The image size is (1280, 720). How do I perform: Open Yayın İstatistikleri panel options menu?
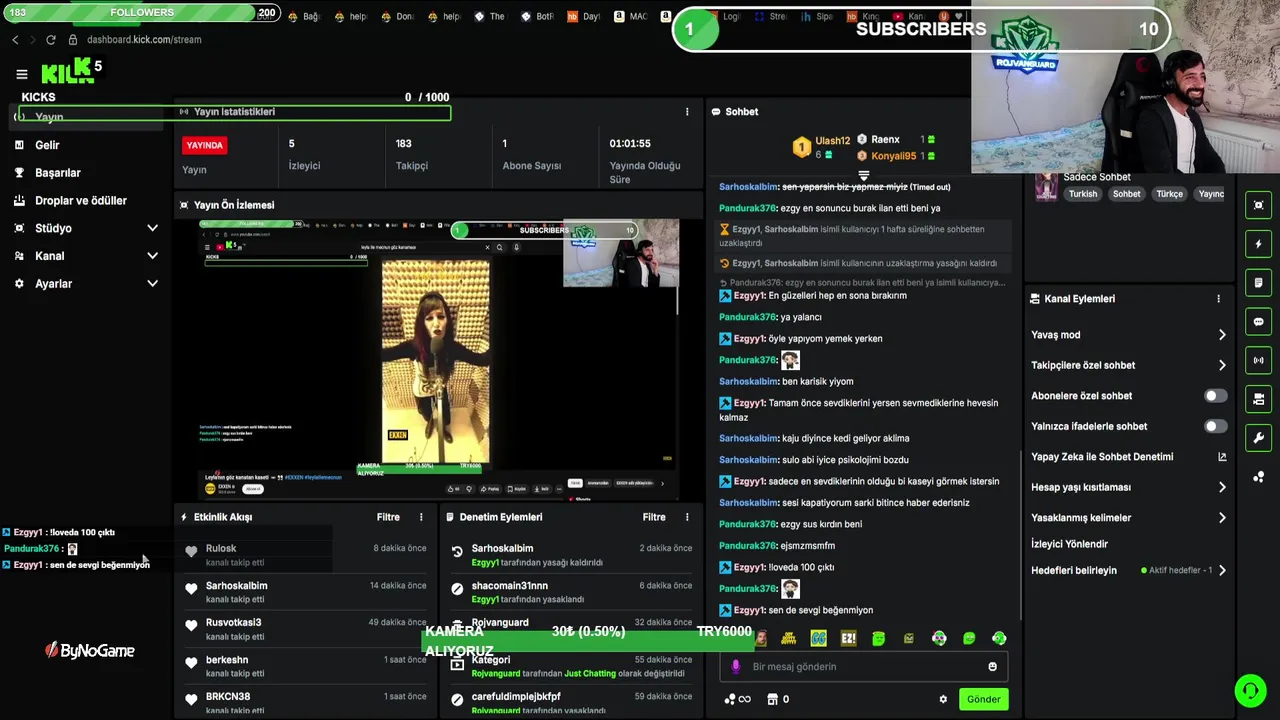(x=687, y=112)
